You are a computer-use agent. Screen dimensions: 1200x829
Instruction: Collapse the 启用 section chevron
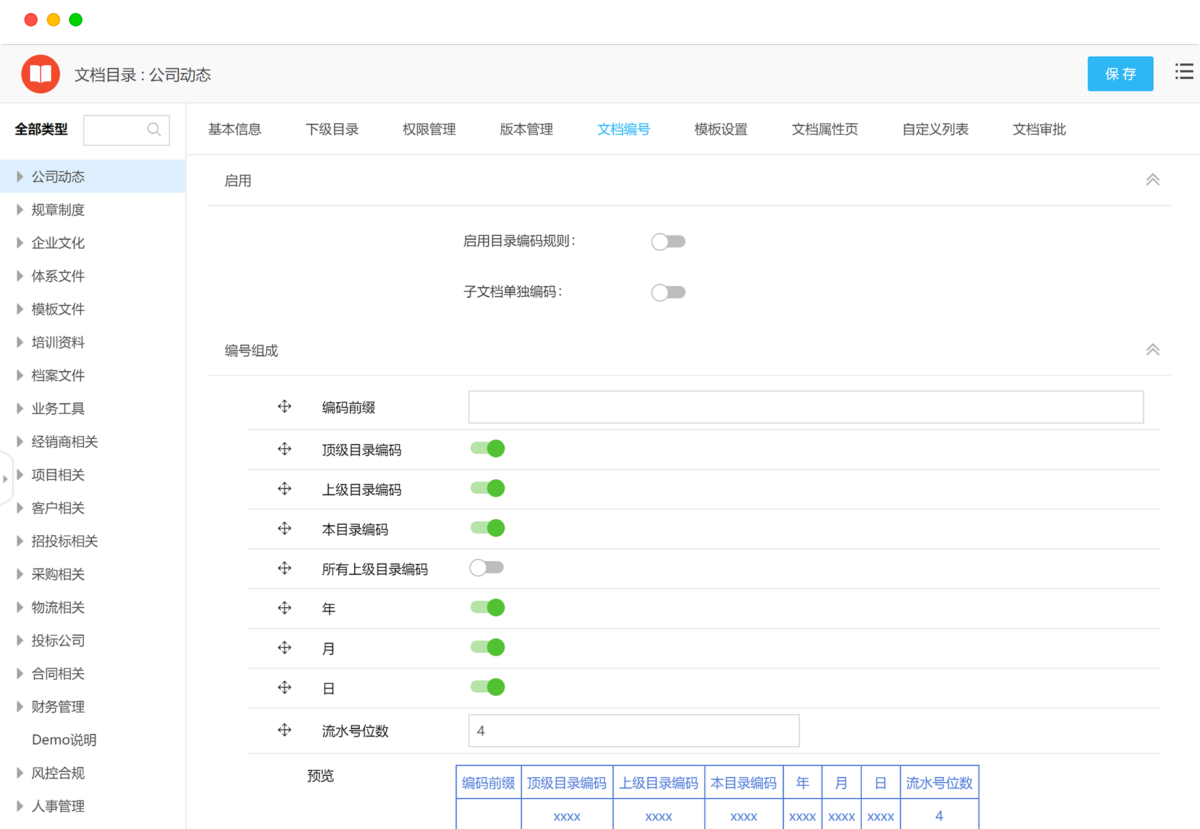coord(1152,180)
